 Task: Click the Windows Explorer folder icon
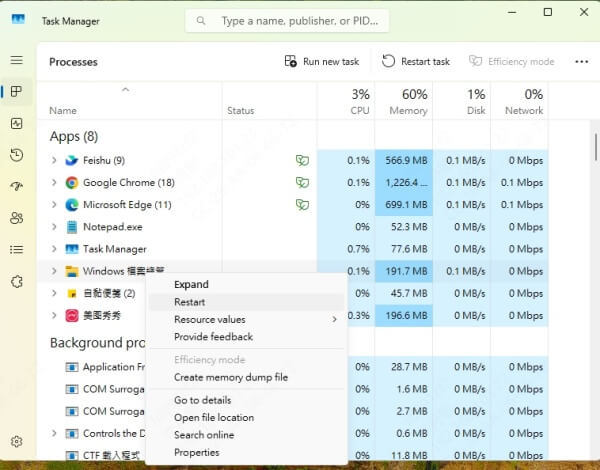(x=72, y=271)
